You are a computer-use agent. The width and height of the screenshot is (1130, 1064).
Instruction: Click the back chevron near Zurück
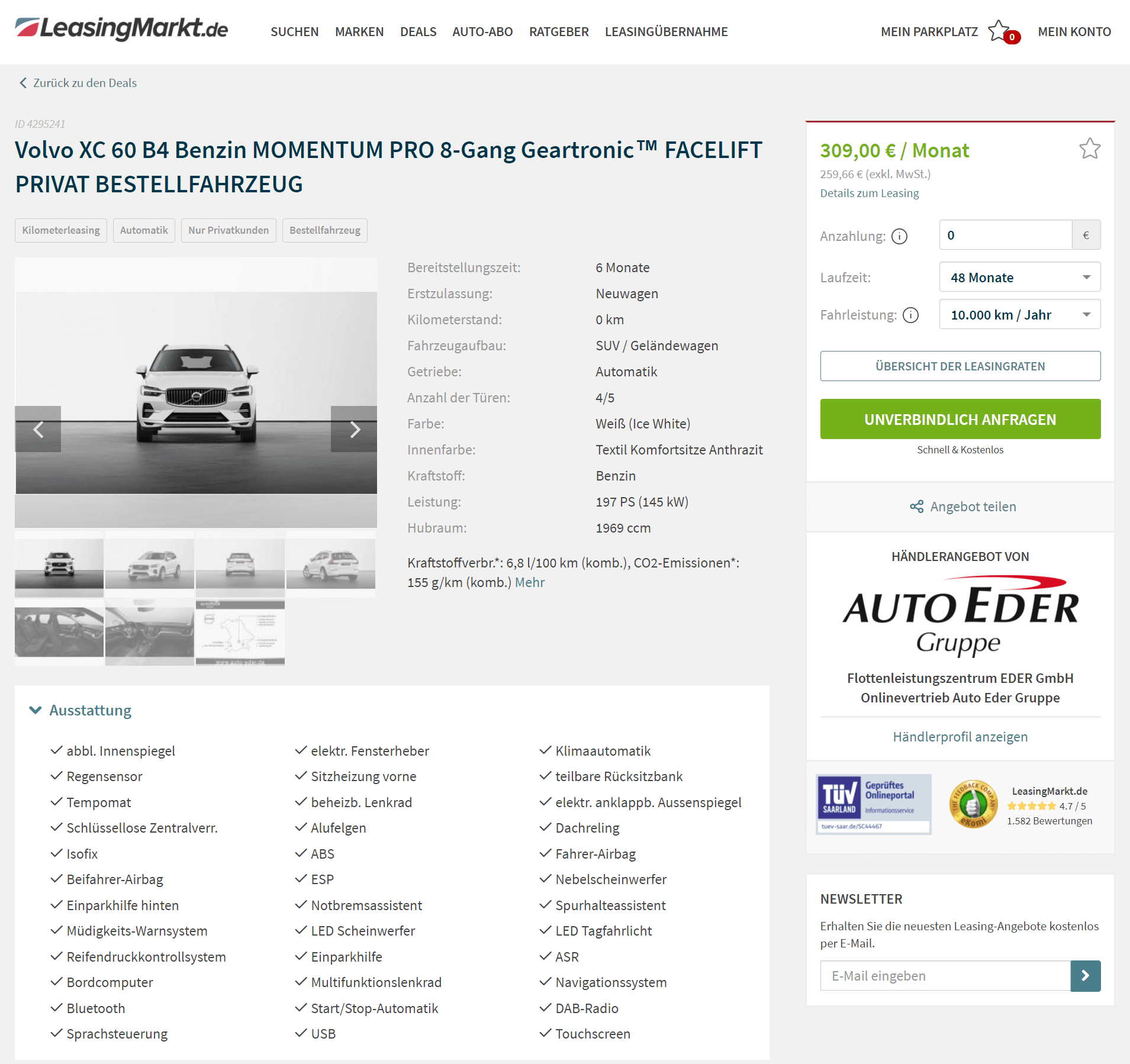[23, 83]
